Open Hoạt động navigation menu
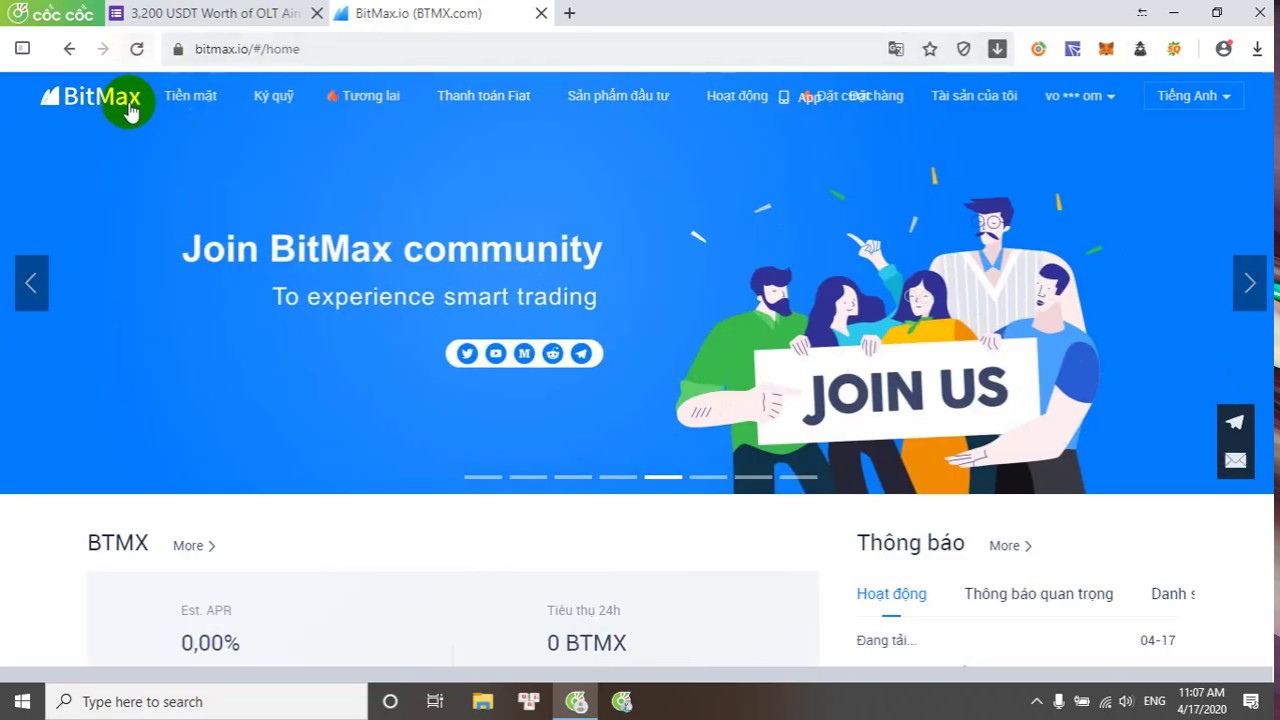This screenshot has height=720, width=1280. pos(737,96)
